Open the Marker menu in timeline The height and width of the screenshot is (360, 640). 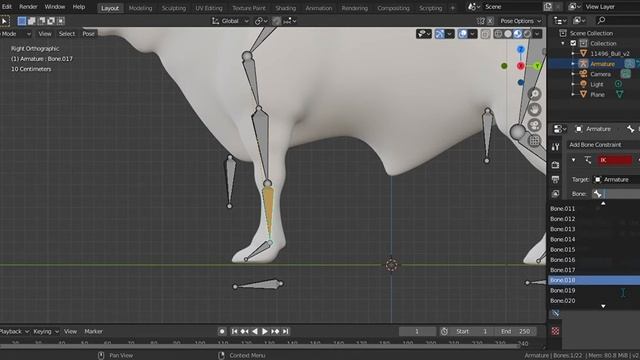pos(93,331)
